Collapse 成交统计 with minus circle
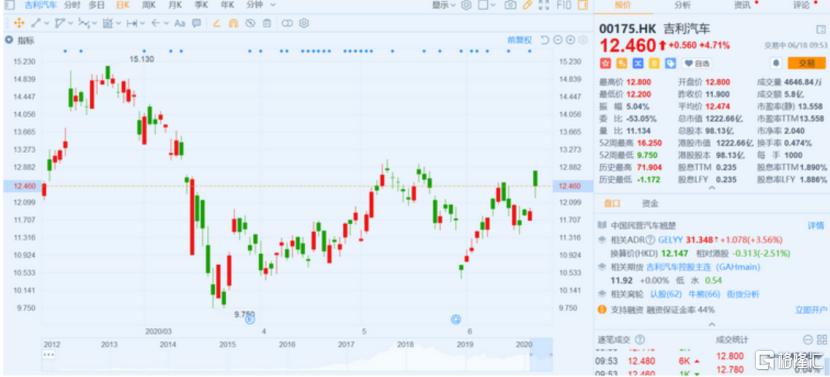Screen dimensions: 830x377 pyautogui.click(x=807, y=339)
